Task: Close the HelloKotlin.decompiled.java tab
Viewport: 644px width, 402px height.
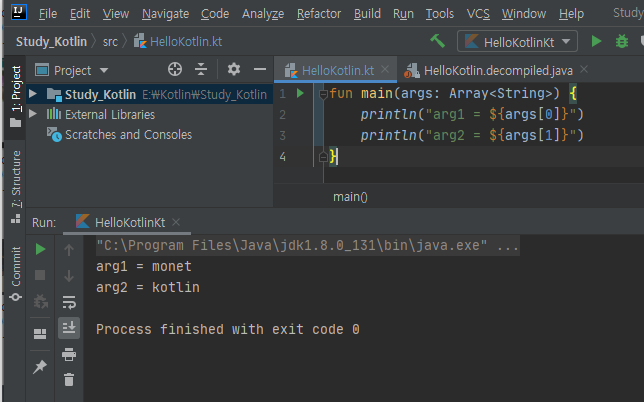Action: [584, 69]
